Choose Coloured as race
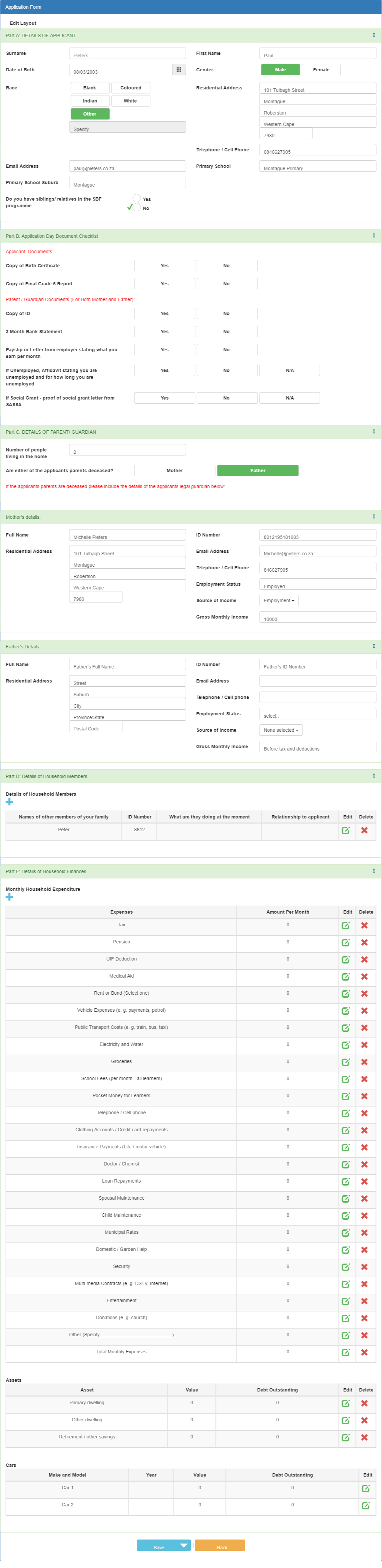This screenshot has height=1568, width=382. [130, 88]
